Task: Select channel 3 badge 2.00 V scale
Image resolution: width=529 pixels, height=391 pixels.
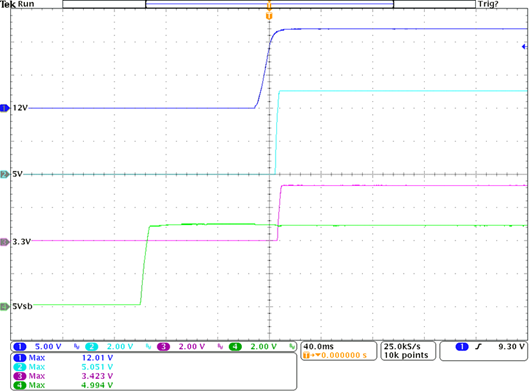Action: [181, 346]
